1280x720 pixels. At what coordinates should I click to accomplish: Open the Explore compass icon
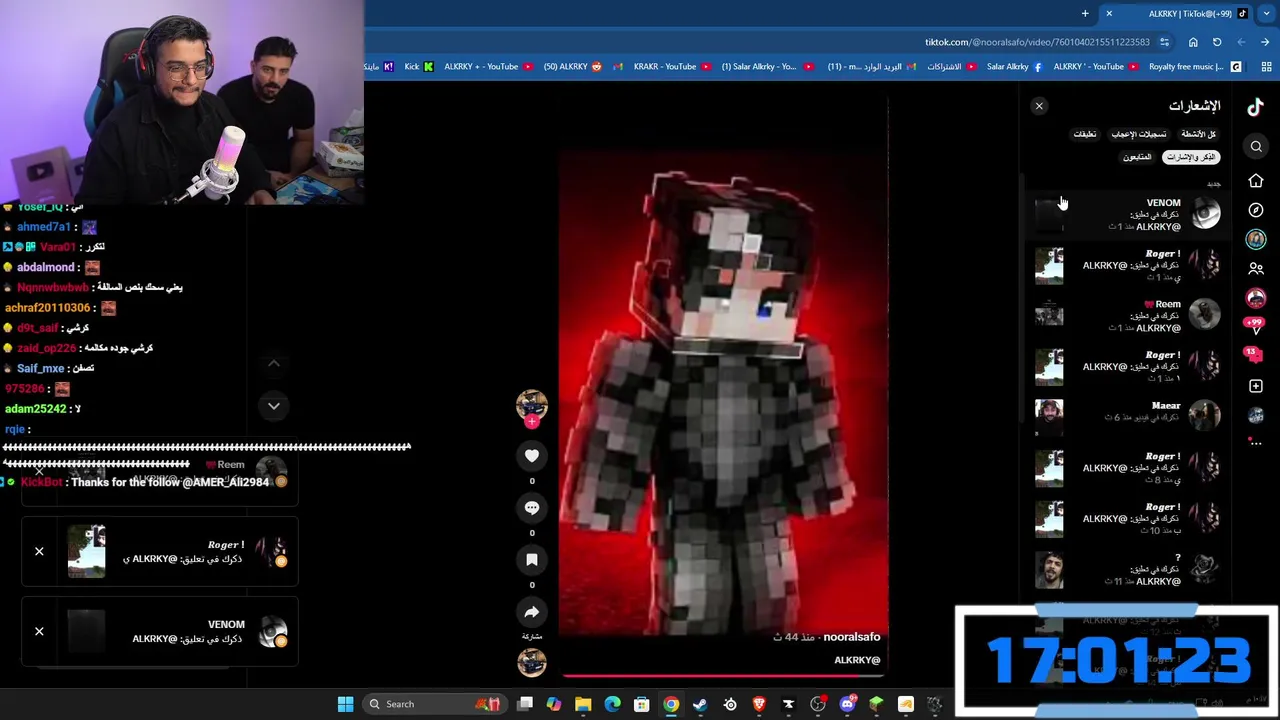pos(1256,210)
